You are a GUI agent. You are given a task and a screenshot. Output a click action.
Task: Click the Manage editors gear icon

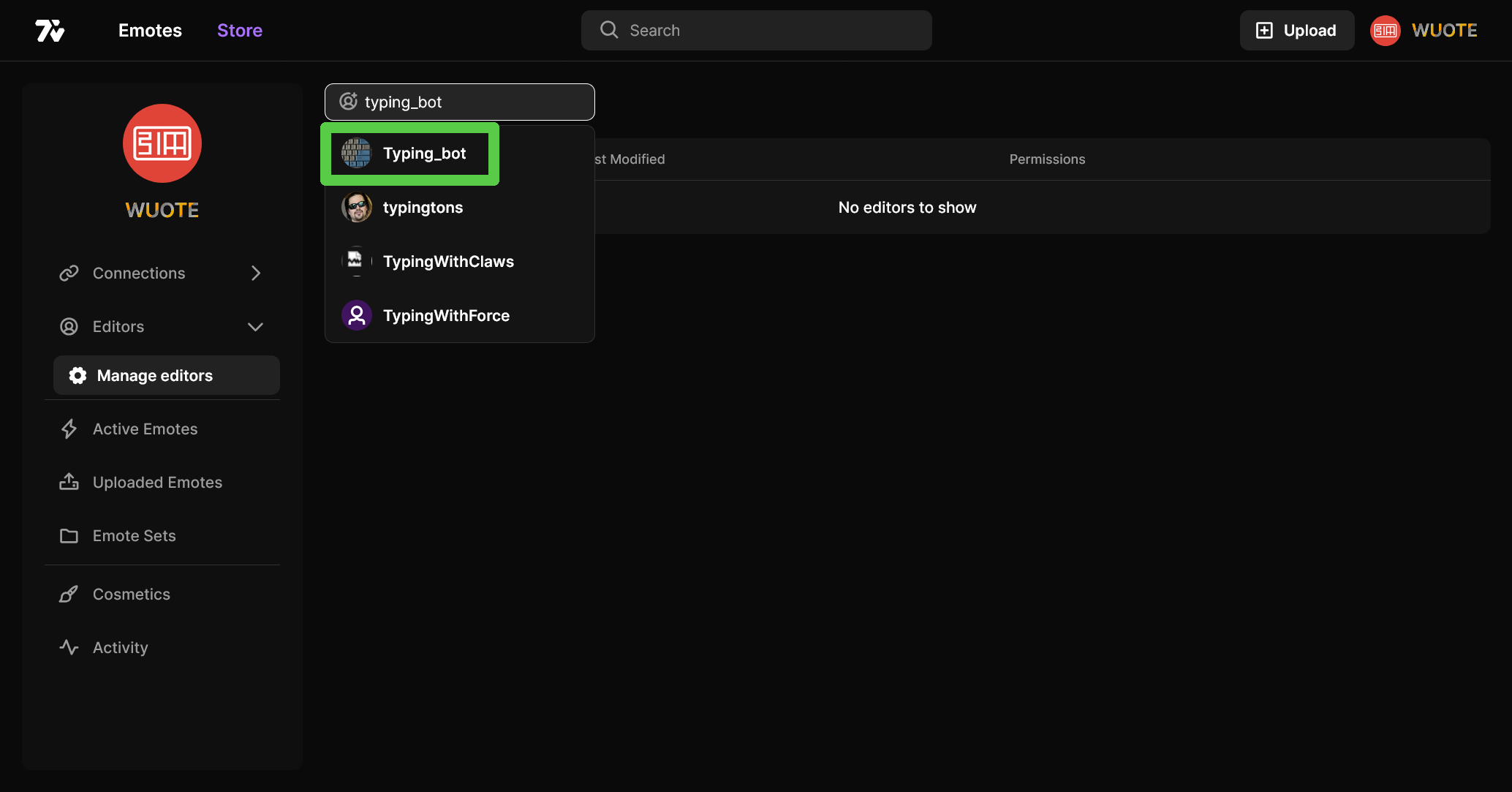(x=78, y=376)
